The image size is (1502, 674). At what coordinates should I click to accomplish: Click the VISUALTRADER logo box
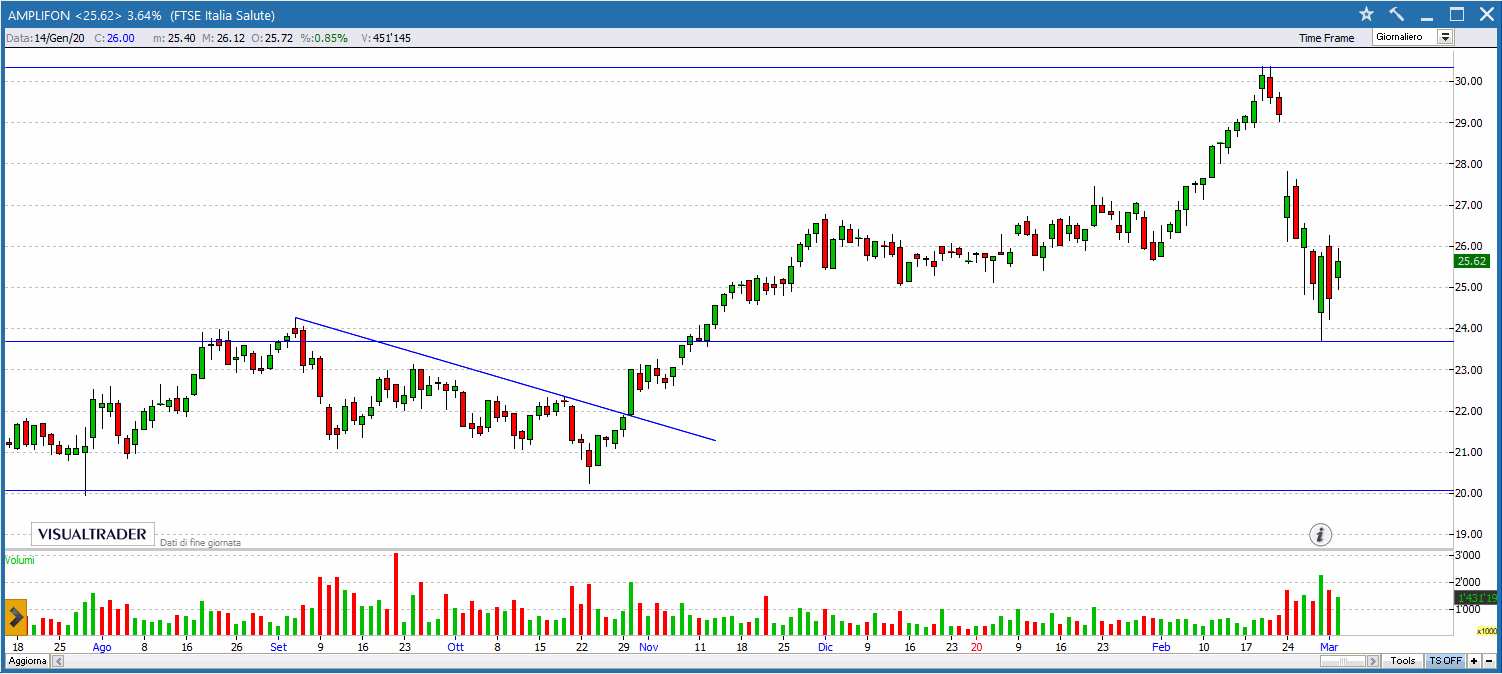[x=93, y=534]
